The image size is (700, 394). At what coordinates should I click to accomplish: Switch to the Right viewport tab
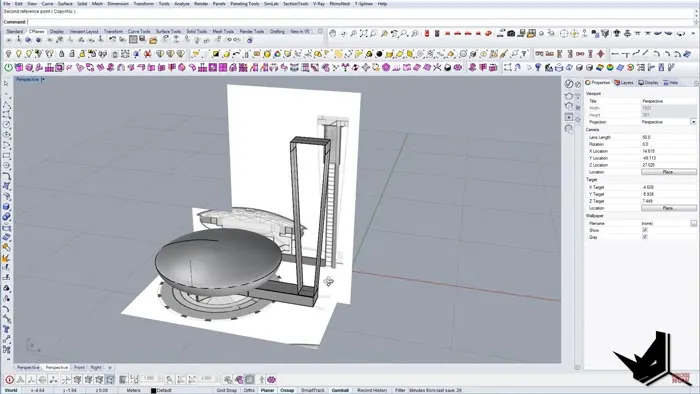pos(96,368)
